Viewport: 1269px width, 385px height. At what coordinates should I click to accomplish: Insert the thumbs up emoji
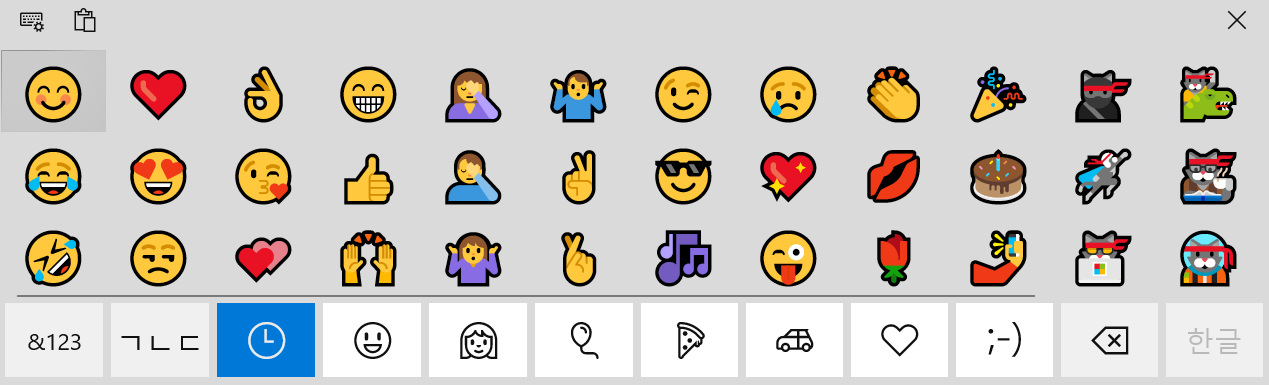point(369,177)
